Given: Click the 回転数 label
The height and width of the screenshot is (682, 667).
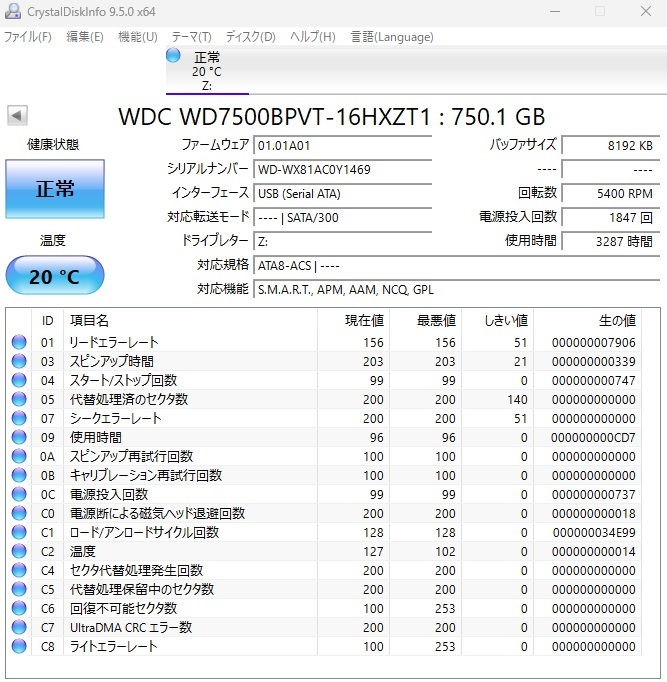Looking at the screenshot, I should (x=537, y=193).
